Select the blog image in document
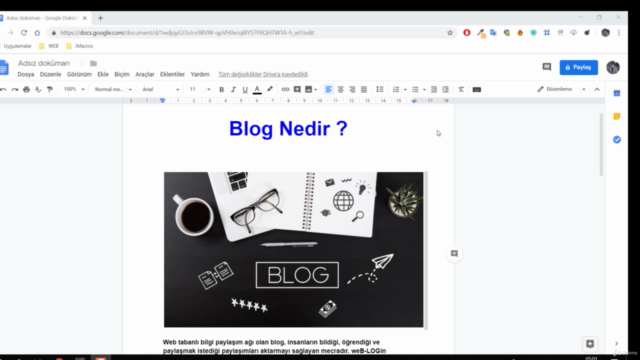Viewport: 640px width, 360px height. click(x=294, y=249)
